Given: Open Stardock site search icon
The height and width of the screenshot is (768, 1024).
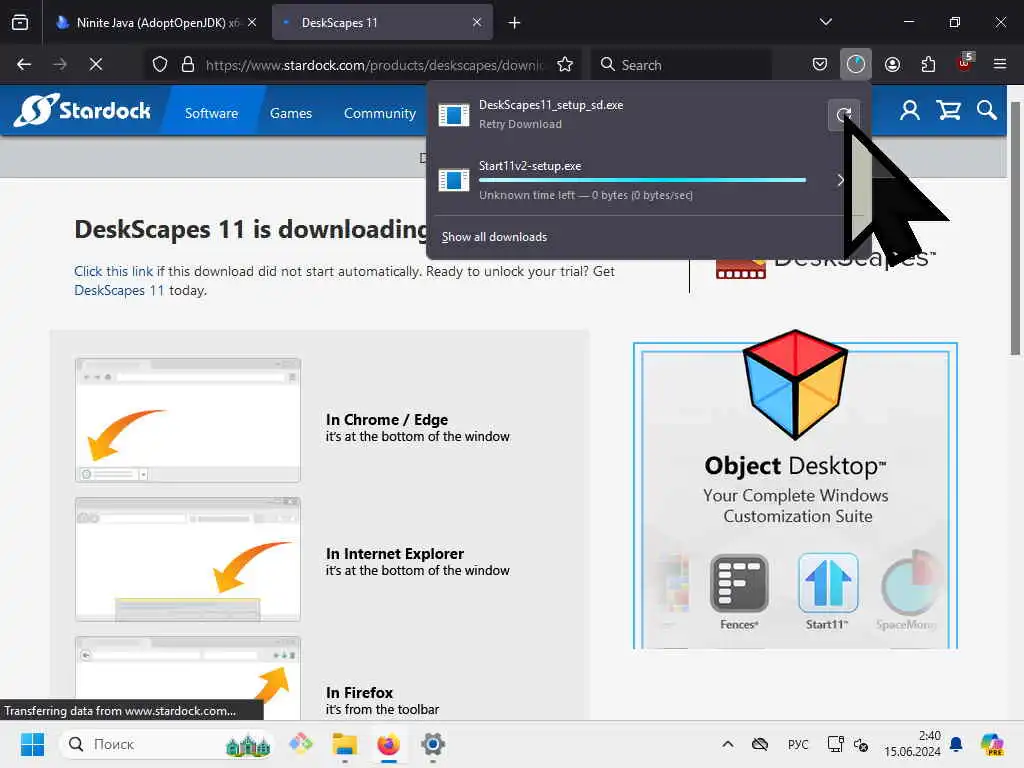Looking at the screenshot, I should (x=986, y=110).
